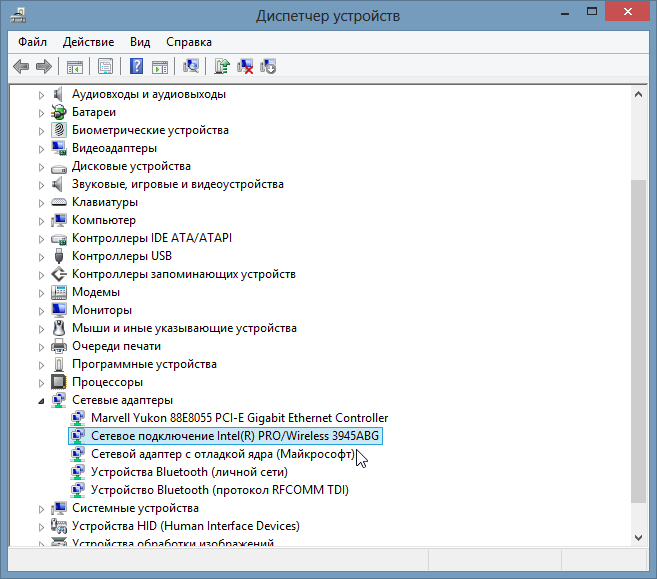Open the Файл menu

pyautogui.click(x=32, y=42)
